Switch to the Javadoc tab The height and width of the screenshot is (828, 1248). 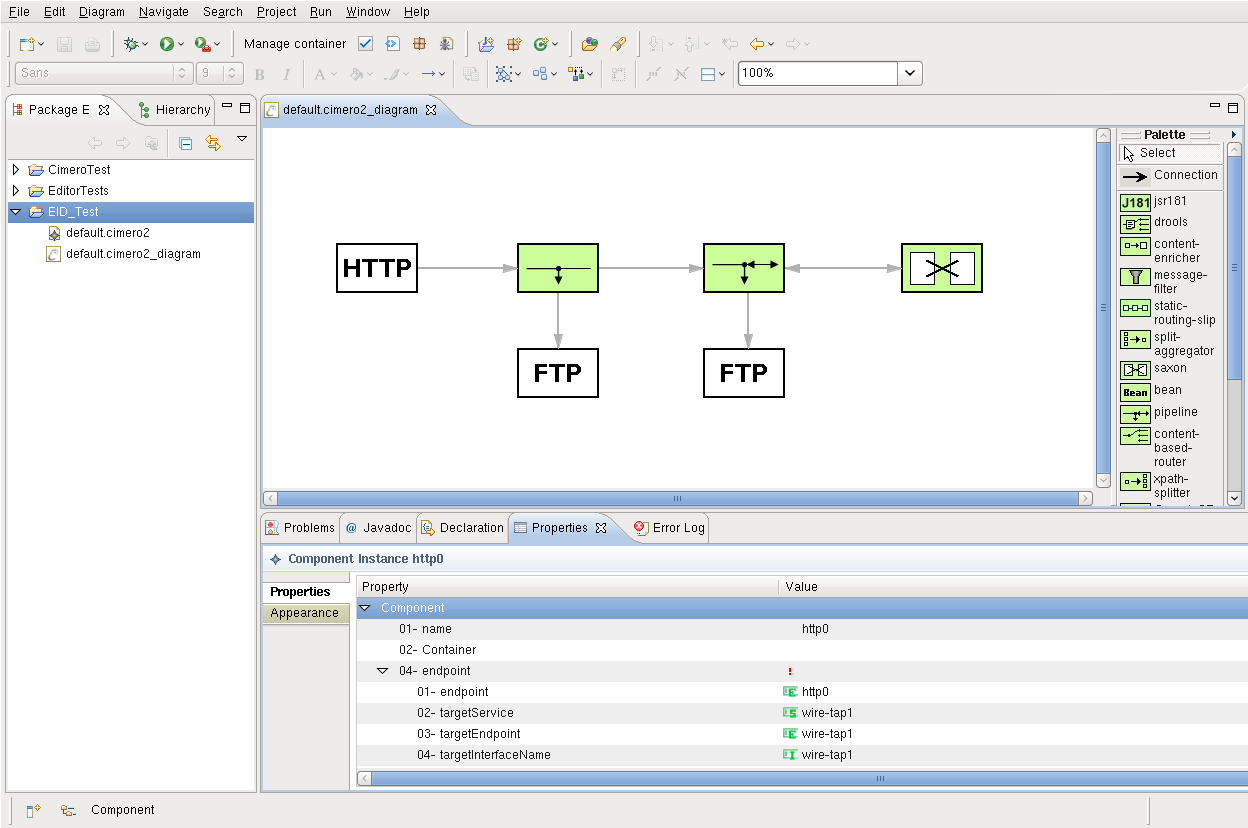[378, 528]
